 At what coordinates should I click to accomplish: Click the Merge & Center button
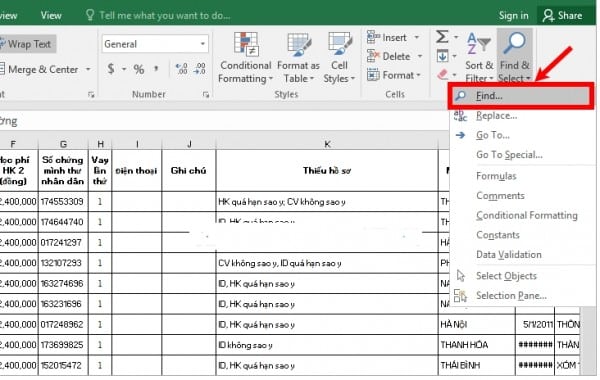pos(39,69)
